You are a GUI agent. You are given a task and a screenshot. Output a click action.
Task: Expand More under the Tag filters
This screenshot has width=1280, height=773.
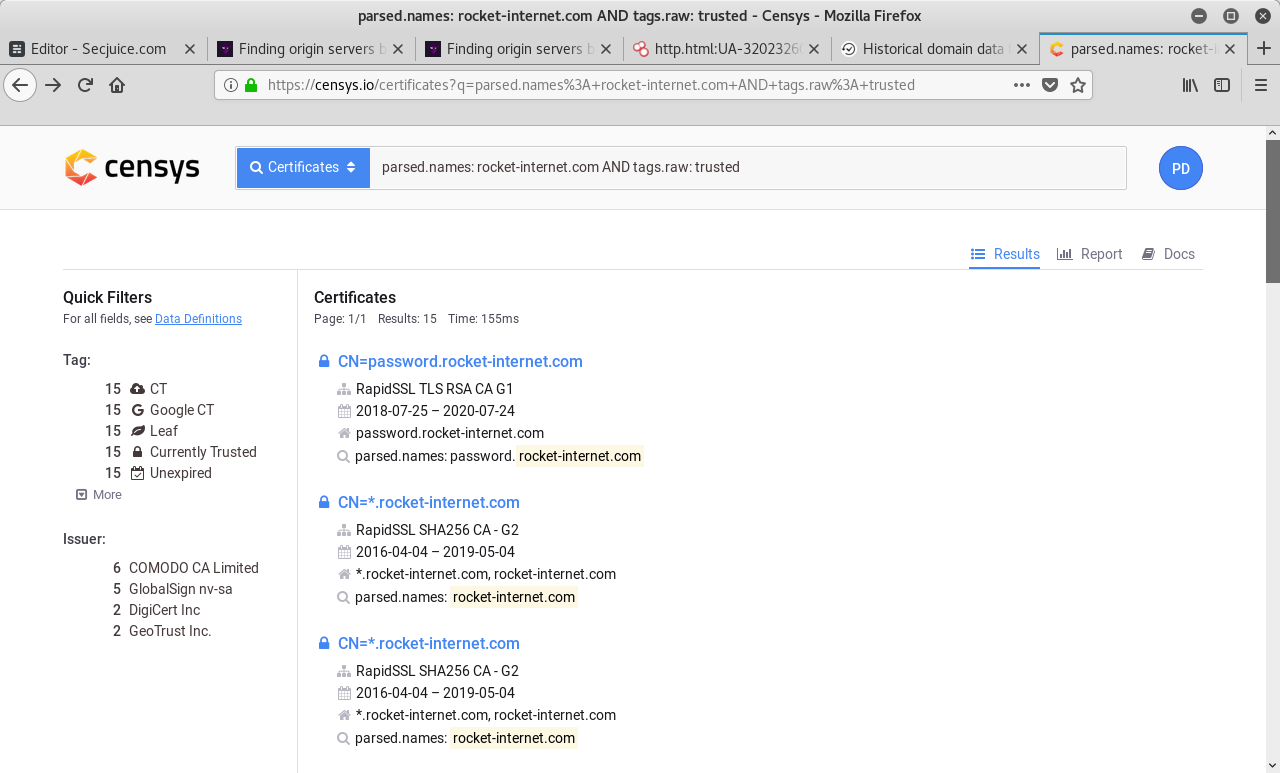click(x=99, y=495)
